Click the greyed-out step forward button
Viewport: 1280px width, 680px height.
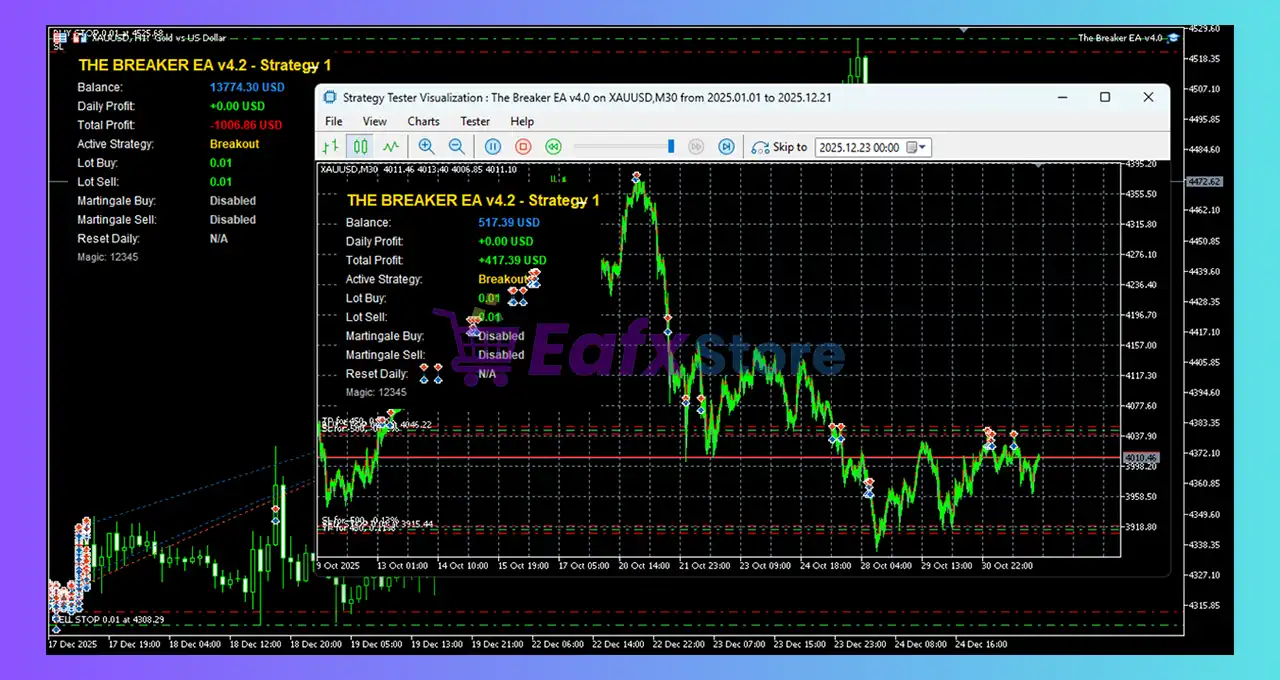click(698, 147)
